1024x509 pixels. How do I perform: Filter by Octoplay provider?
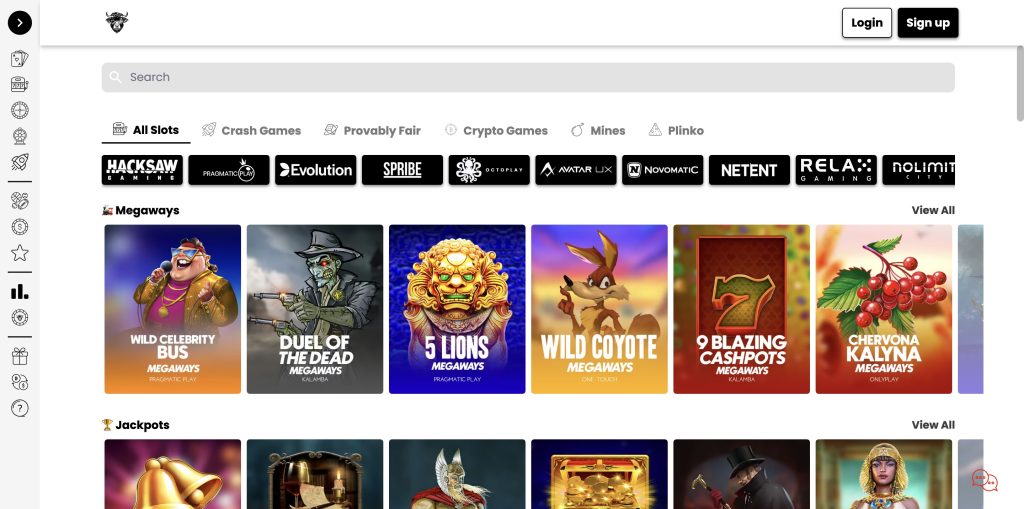(x=489, y=170)
